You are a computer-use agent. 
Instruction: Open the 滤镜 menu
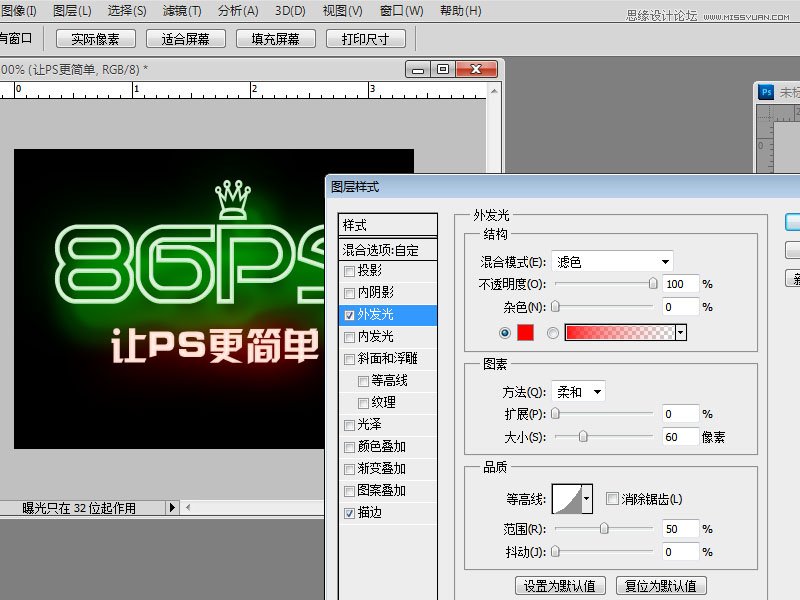click(182, 11)
